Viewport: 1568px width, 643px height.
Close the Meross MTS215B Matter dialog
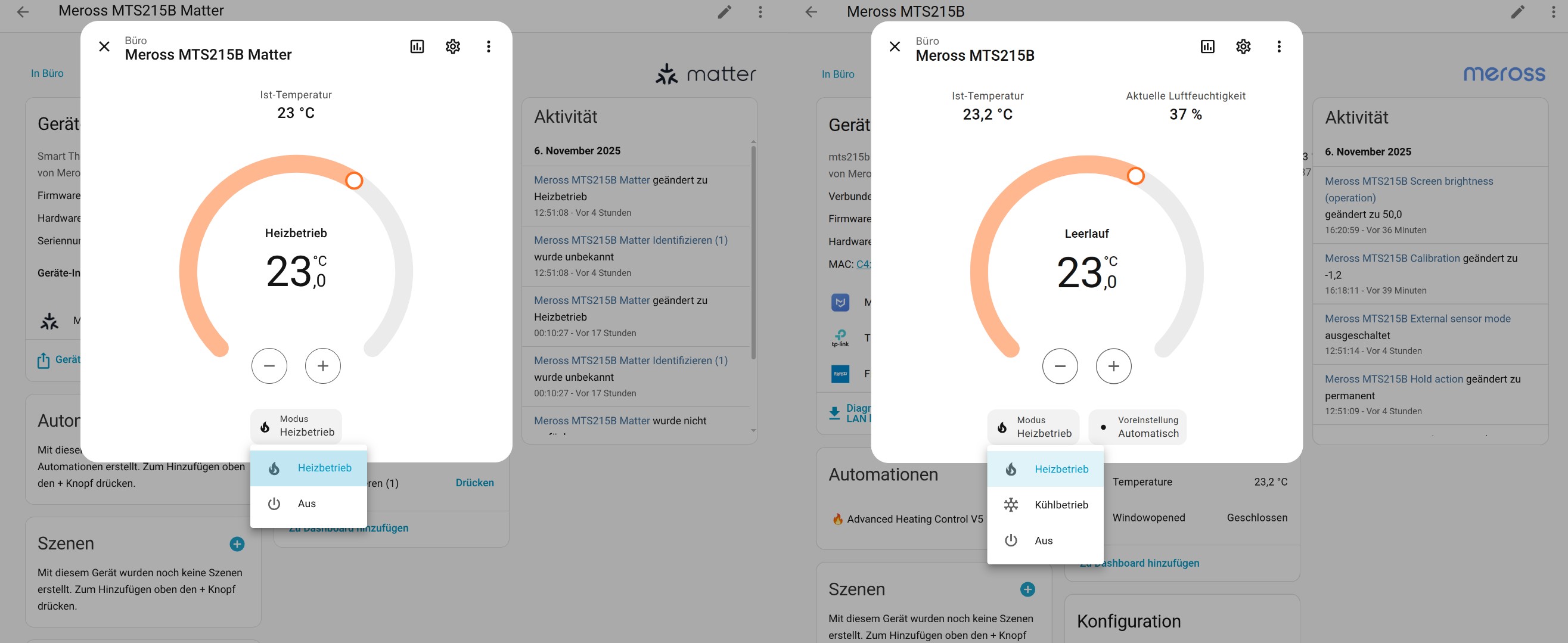tap(104, 47)
